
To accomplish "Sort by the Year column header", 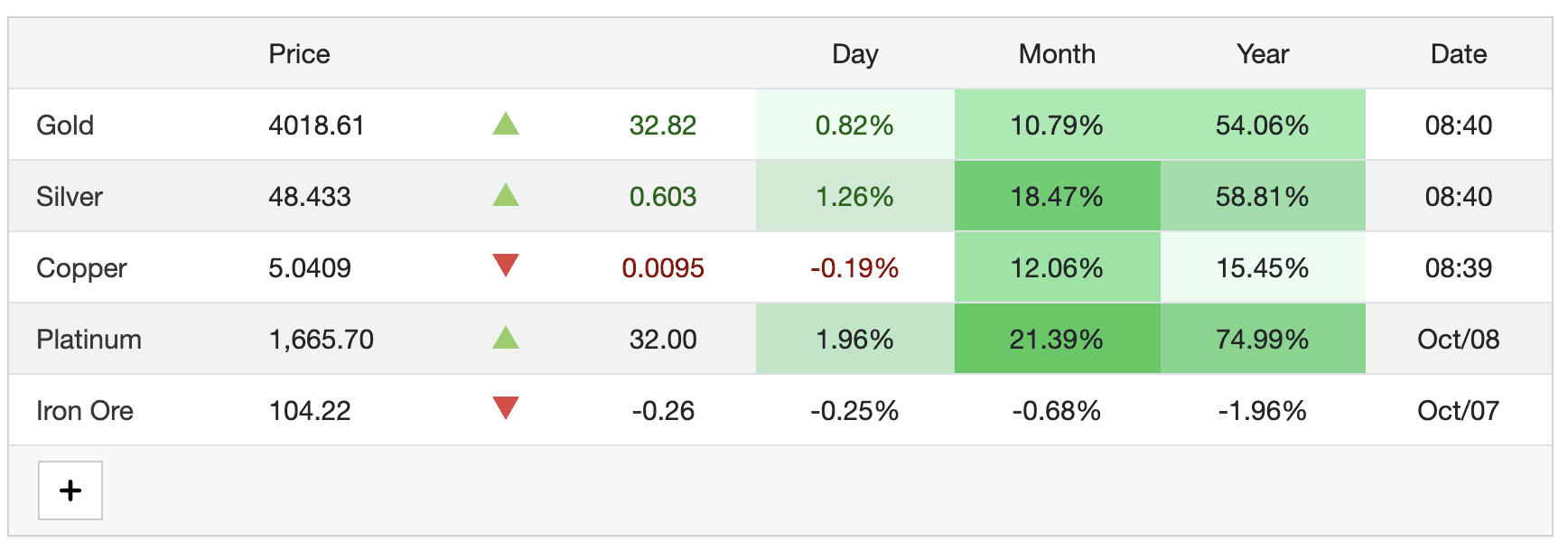I will [1263, 54].
